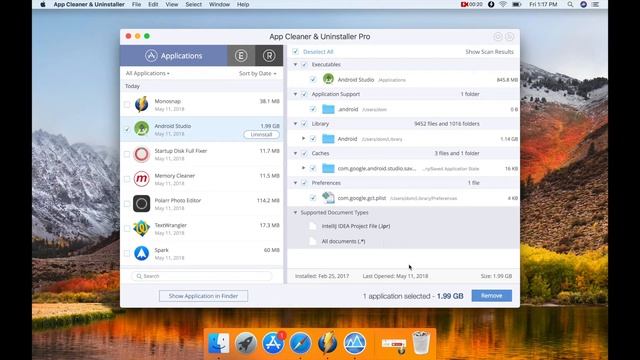
Task: Collapse Supported Document Types section
Action: tap(296, 213)
